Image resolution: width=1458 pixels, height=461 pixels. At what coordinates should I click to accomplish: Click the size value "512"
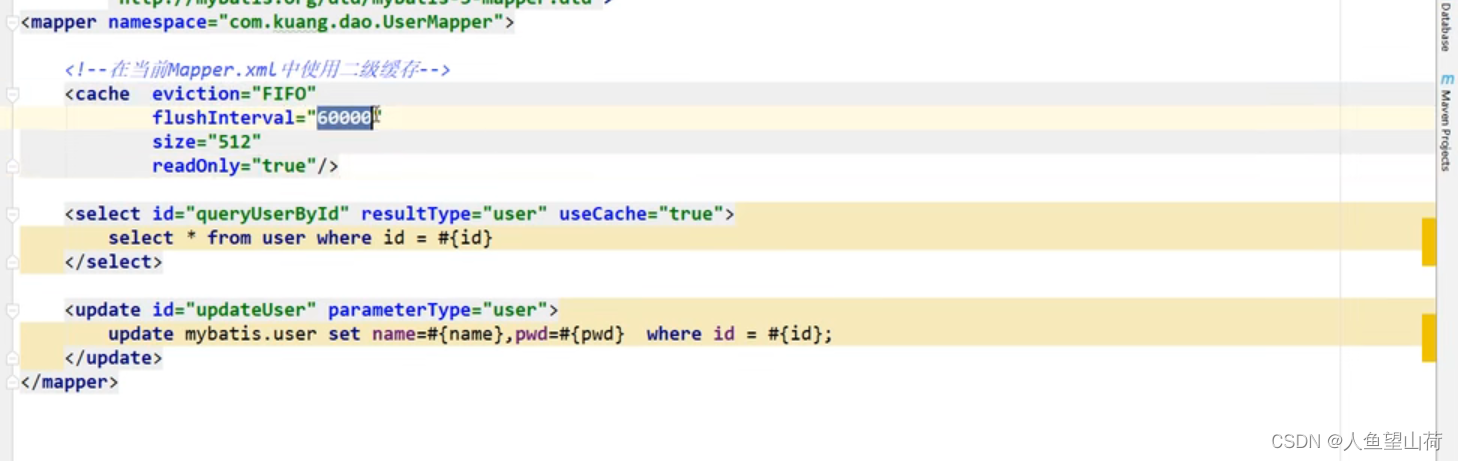click(x=234, y=142)
